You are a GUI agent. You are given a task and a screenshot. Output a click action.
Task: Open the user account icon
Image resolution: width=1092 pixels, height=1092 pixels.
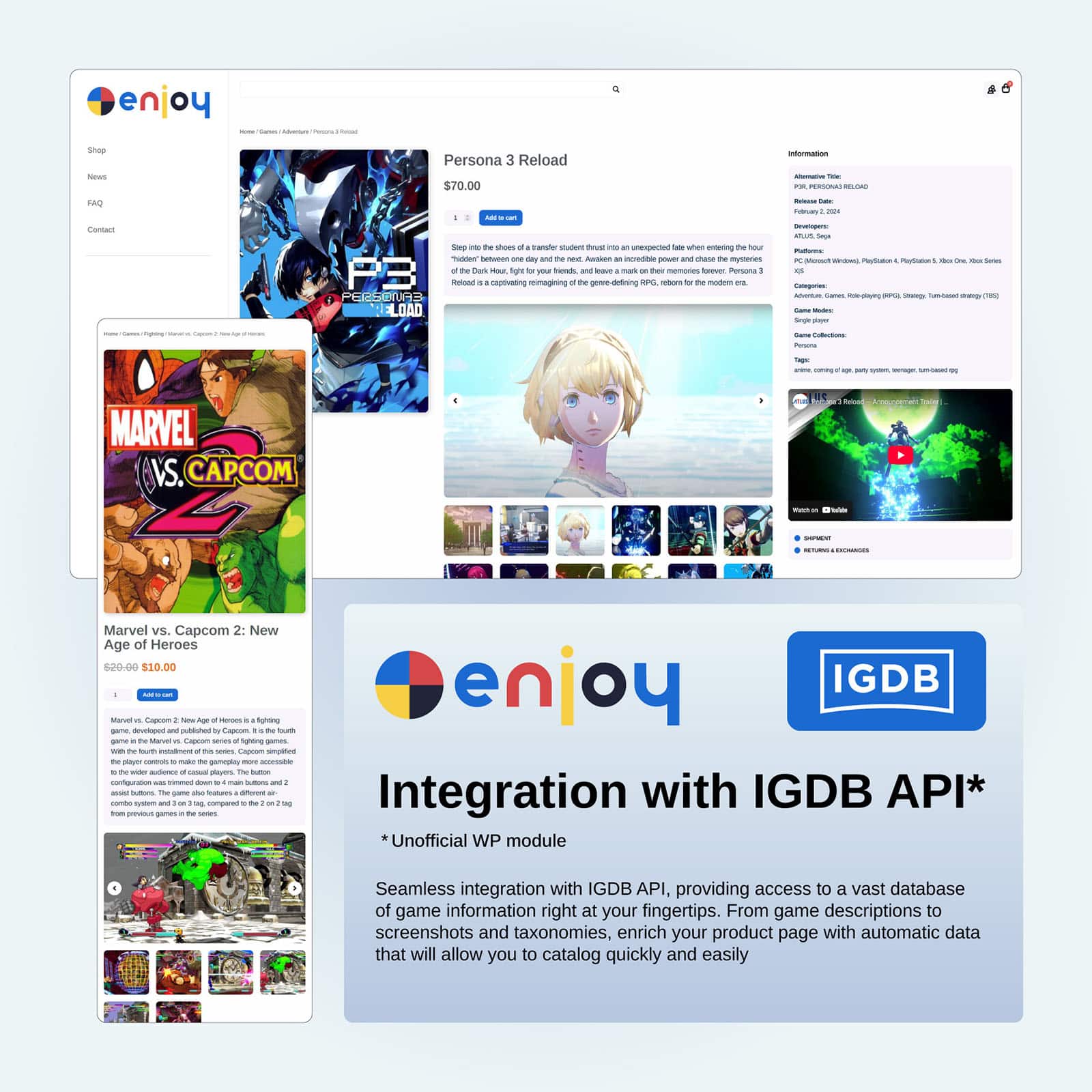point(991,89)
